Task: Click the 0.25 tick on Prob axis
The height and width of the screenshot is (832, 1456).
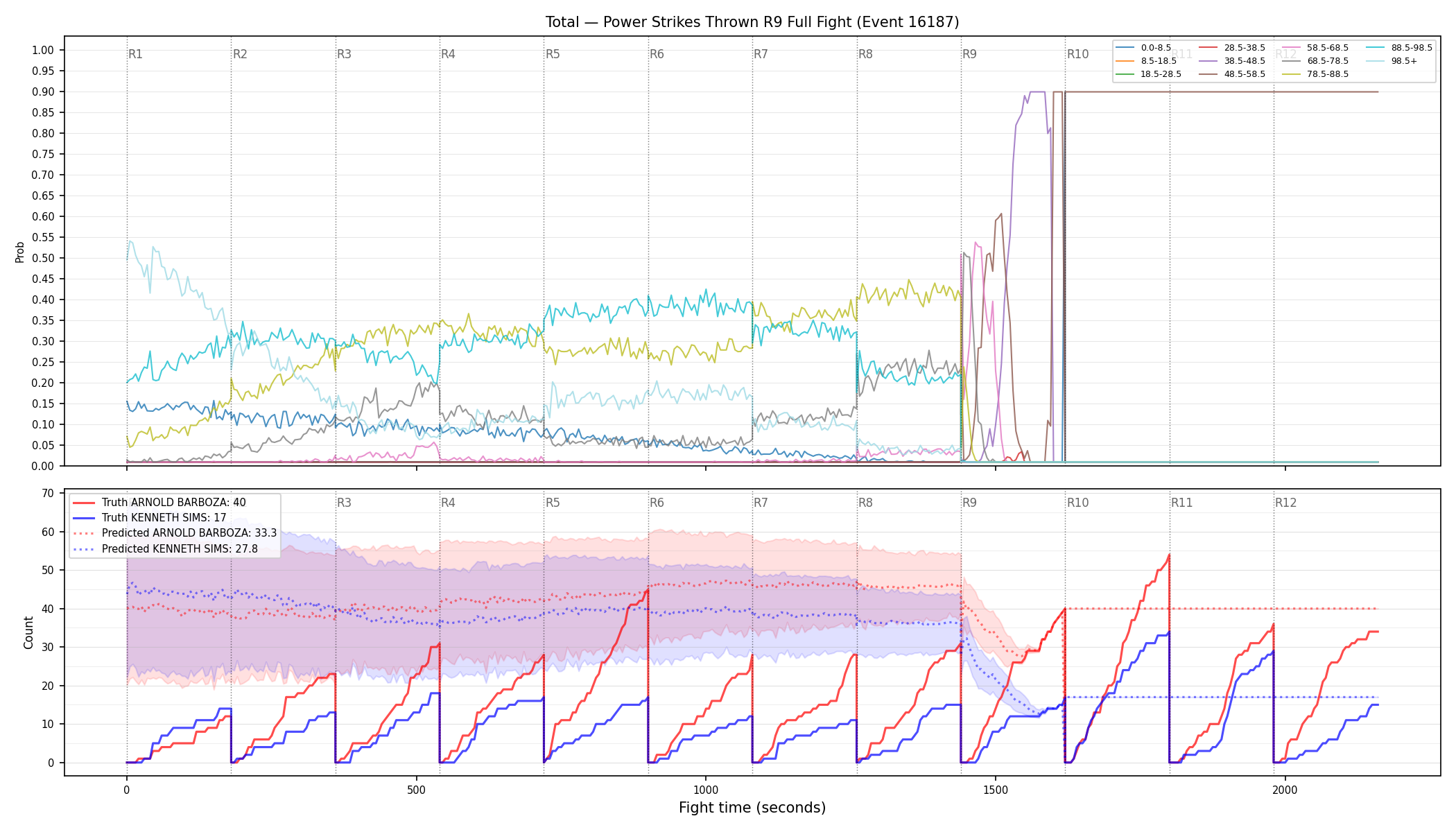Action: click(x=43, y=362)
